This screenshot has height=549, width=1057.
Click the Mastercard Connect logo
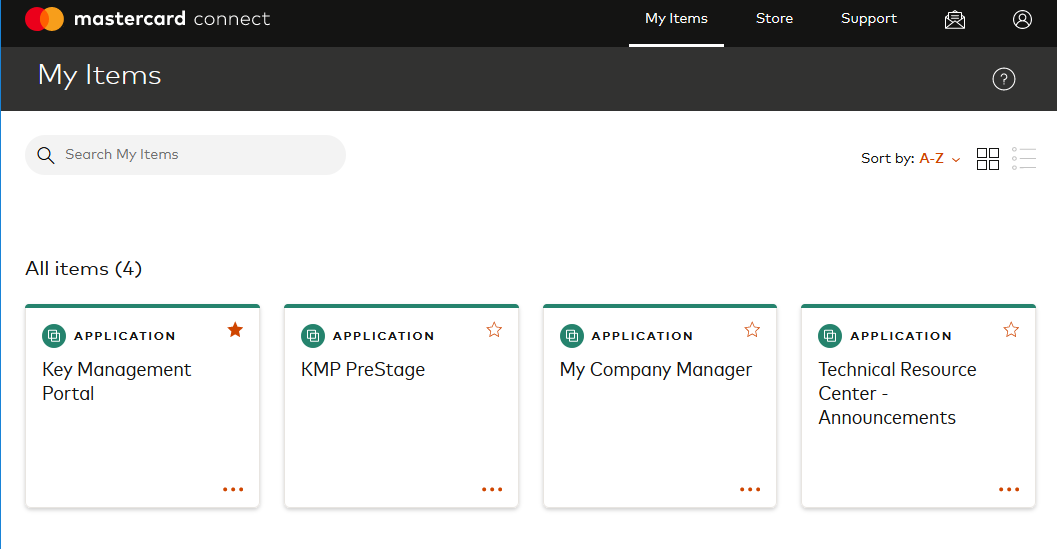[147, 19]
